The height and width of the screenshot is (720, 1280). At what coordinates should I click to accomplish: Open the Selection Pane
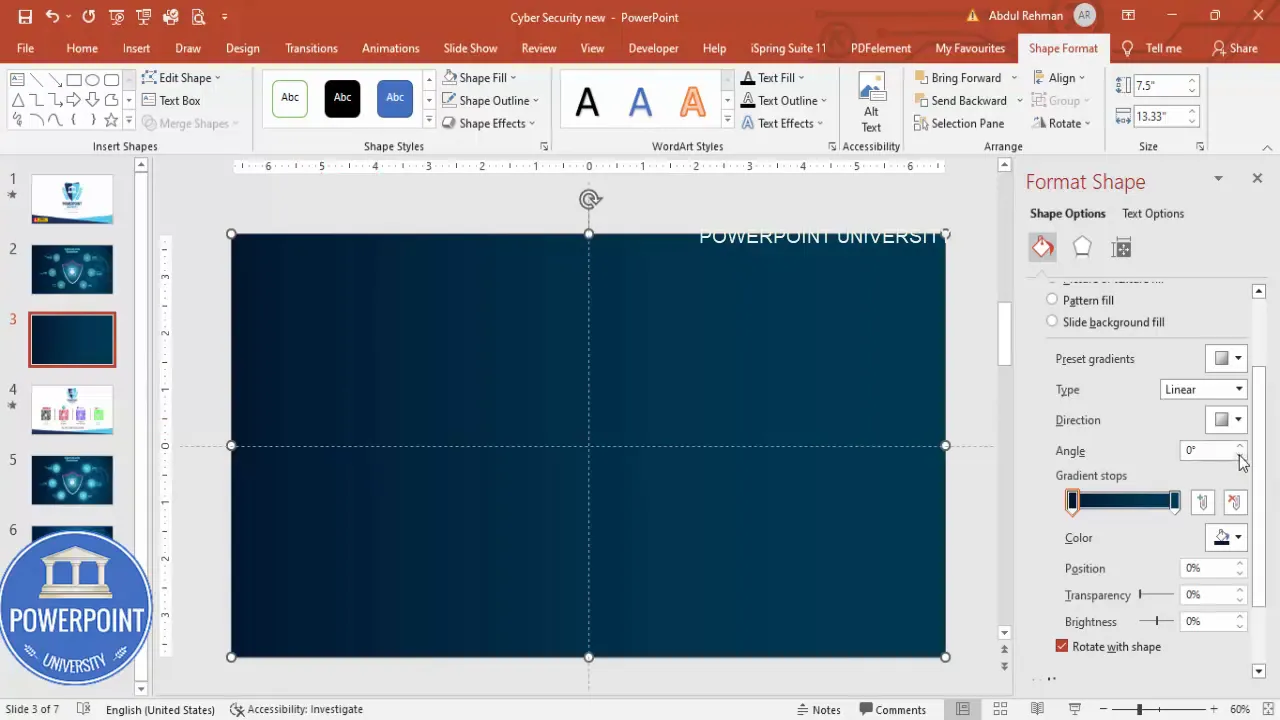959,123
